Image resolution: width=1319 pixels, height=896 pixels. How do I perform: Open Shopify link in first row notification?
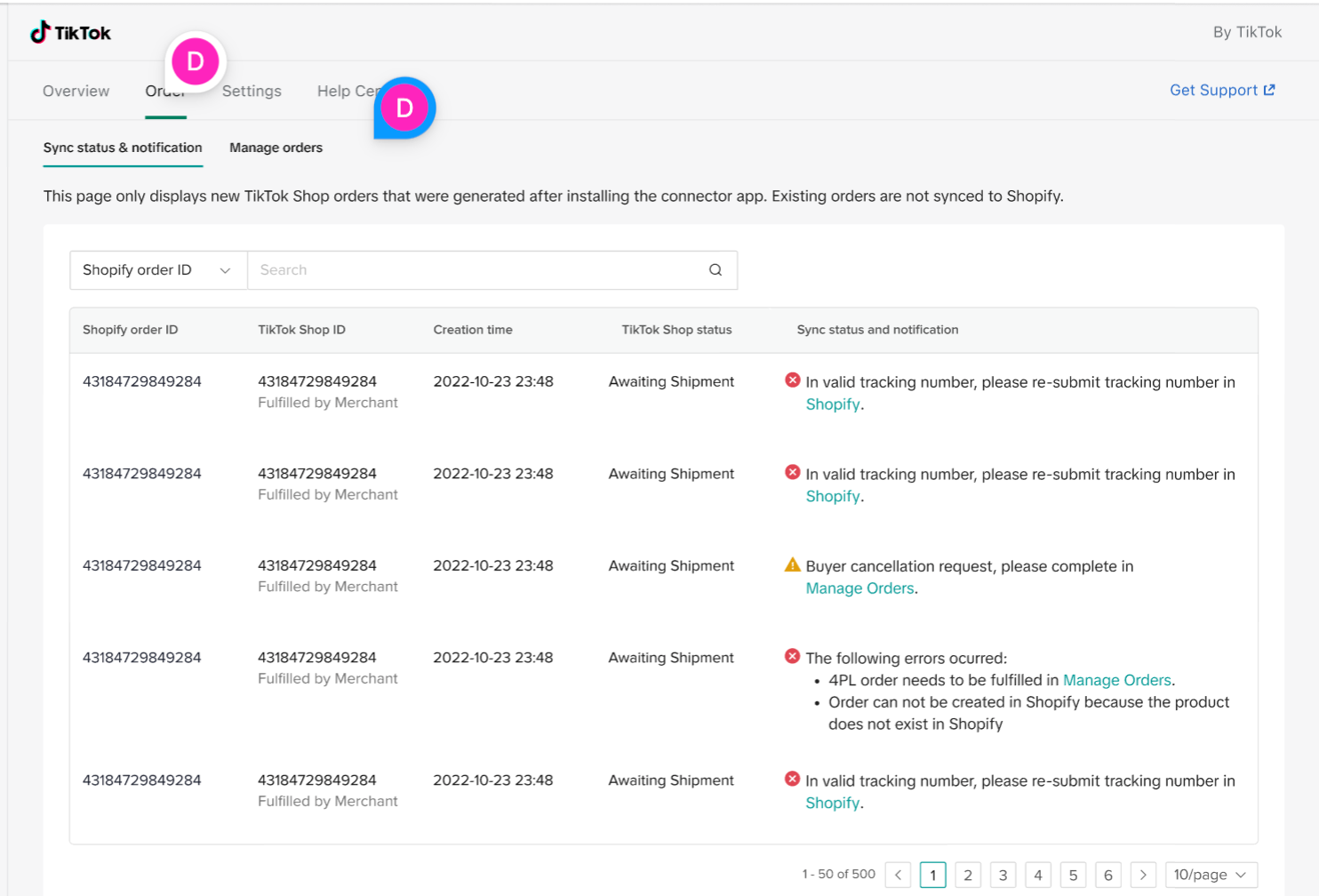832,404
